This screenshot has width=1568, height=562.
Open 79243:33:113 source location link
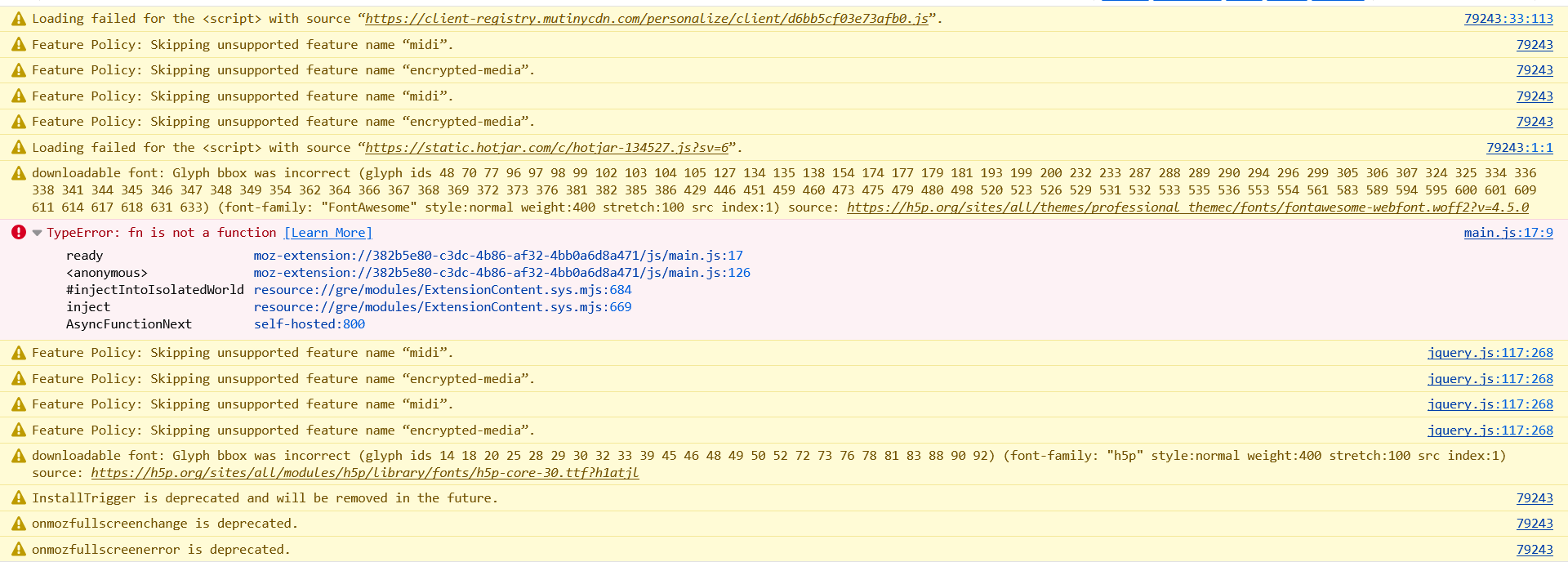point(1508,19)
